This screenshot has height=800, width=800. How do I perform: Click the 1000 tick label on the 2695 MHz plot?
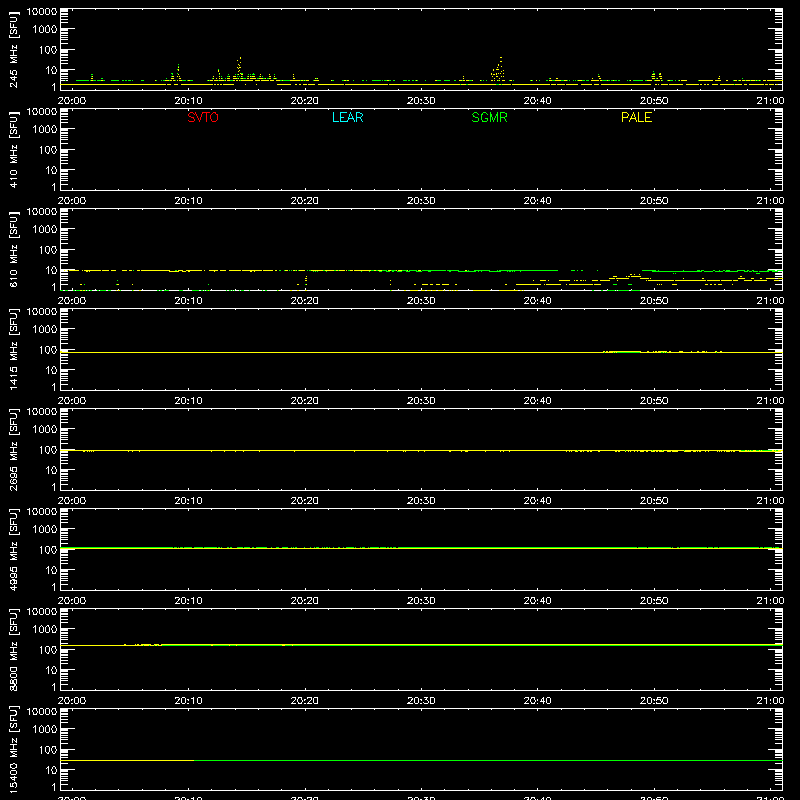(45, 430)
